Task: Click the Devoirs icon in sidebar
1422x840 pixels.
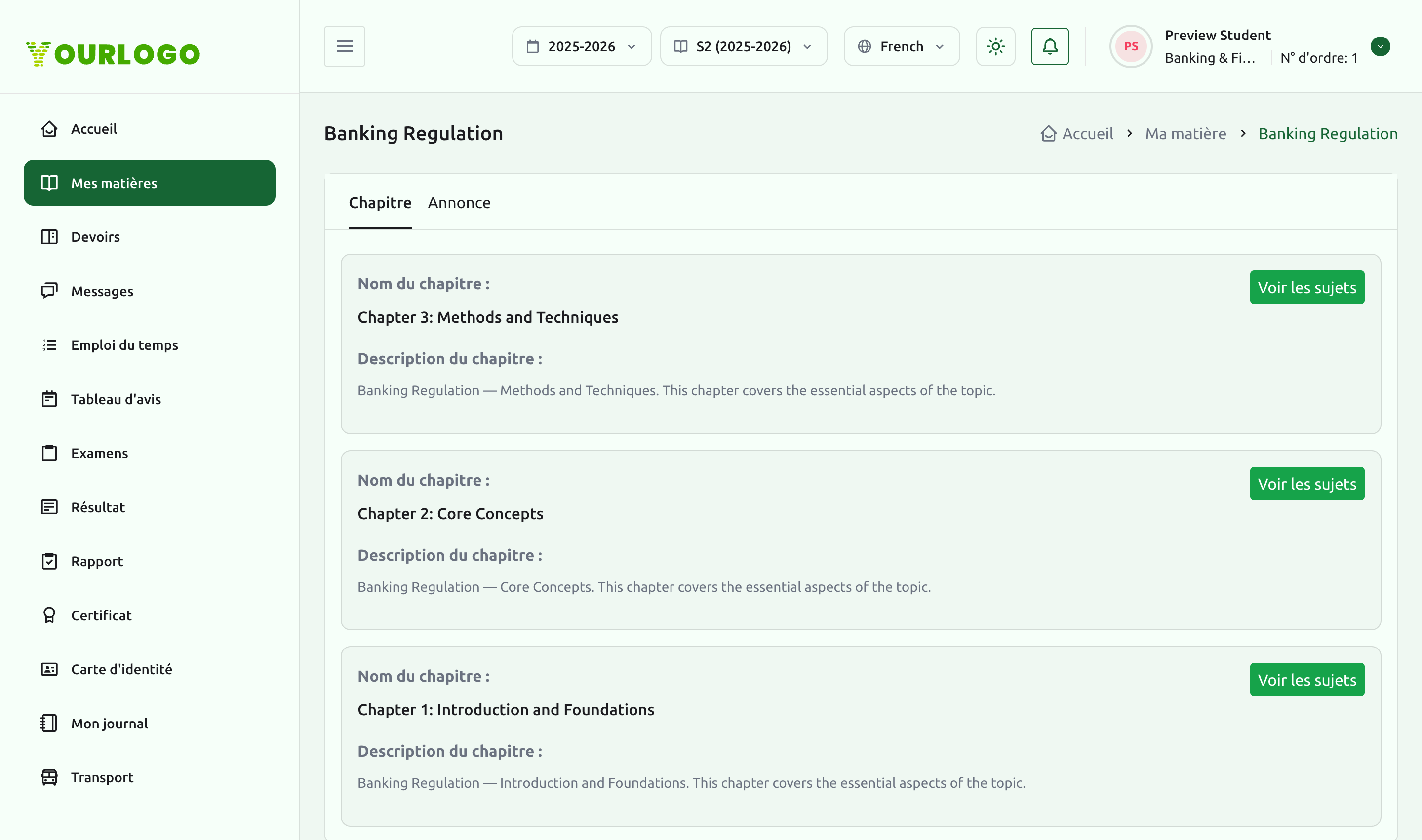Action: tap(49, 237)
